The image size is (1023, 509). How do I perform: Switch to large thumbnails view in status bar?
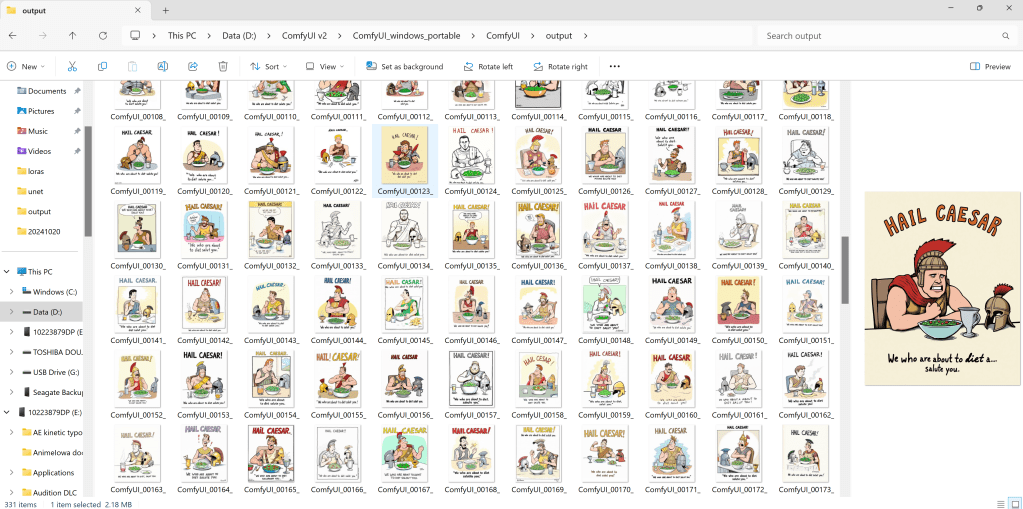[1013, 503]
